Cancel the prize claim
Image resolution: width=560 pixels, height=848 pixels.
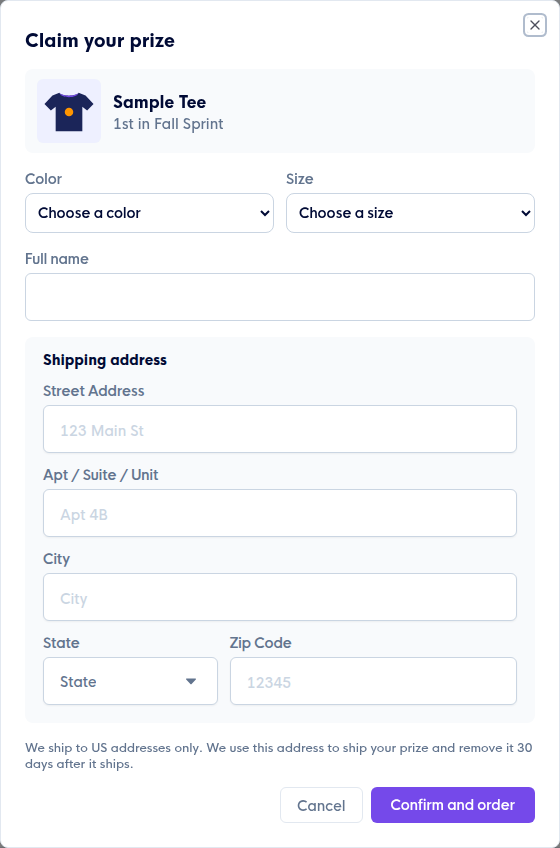321,805
